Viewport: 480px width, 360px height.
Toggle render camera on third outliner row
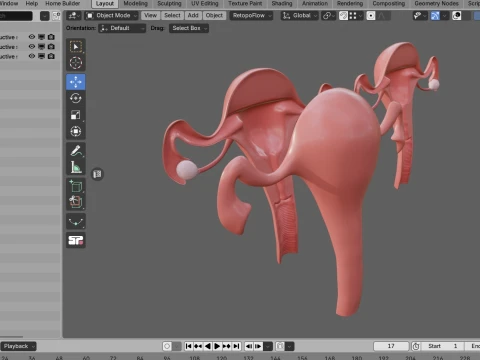[51, 56]
